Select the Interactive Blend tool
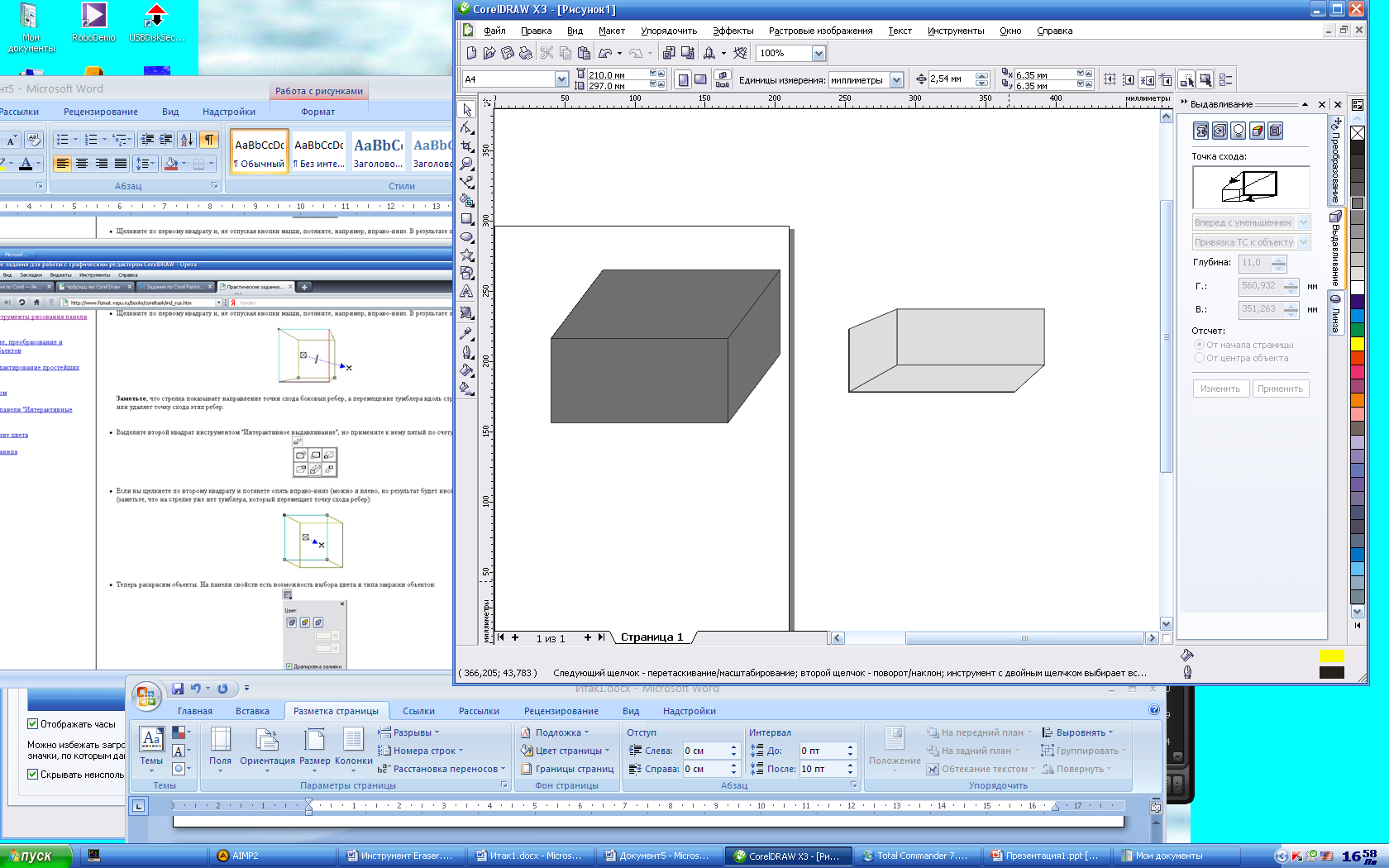This screenshot has width=1389, height=868. (x=467, y=314)
